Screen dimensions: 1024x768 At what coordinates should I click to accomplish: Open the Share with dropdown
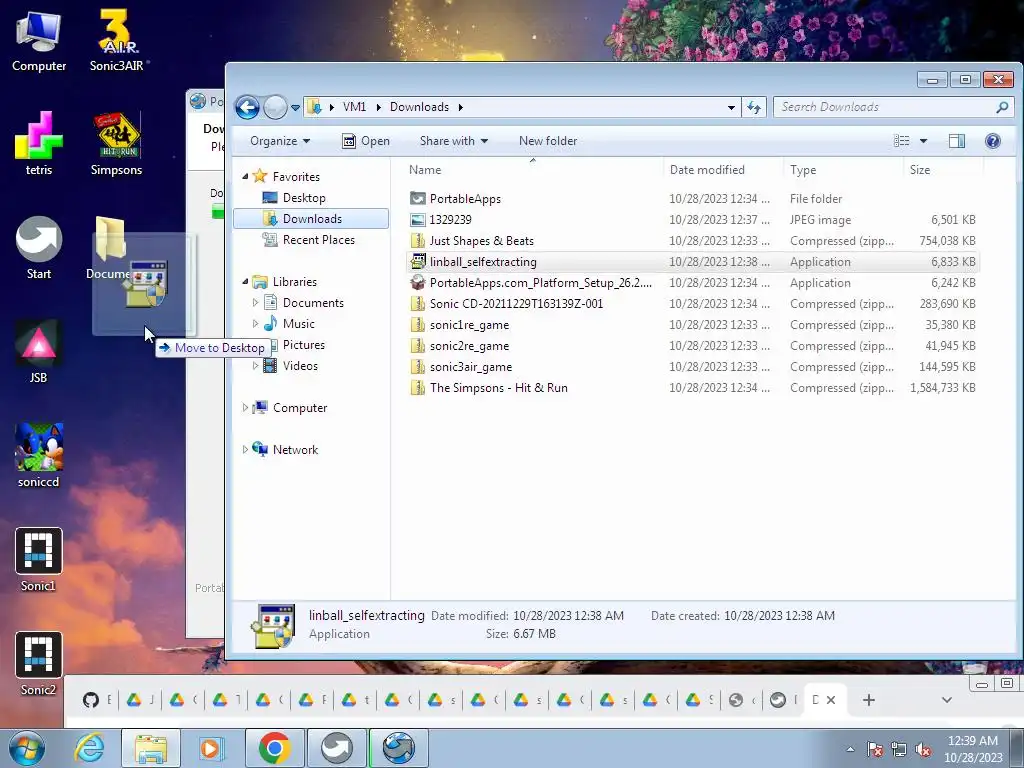[x=454, y=141]
